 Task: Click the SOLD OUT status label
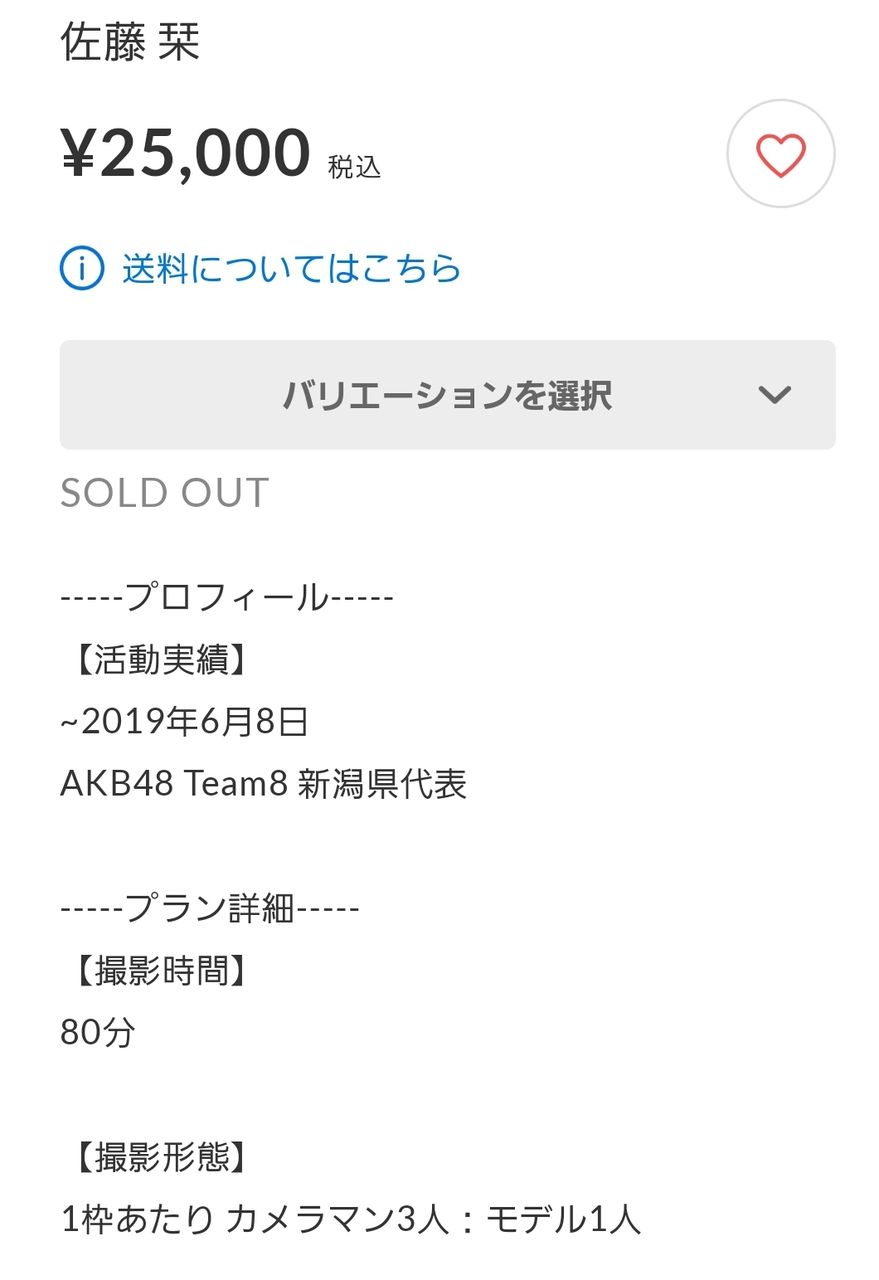(x=165, y=493)
